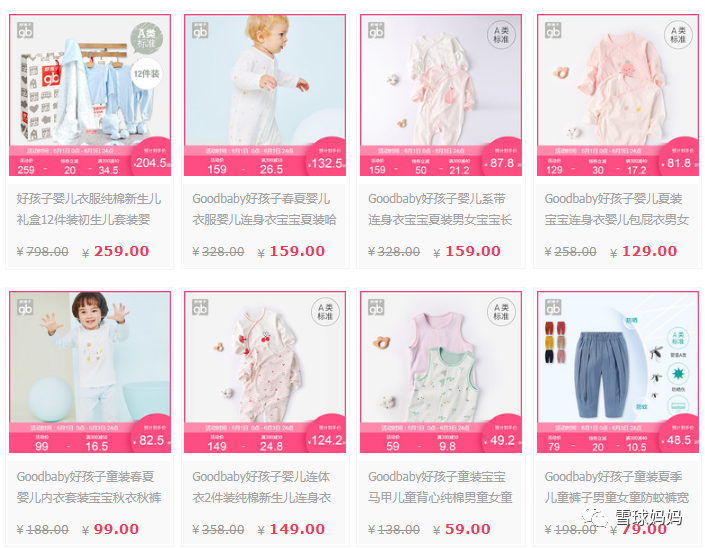Open the 12件装 newborn gift box thumbnail
Viewport: 705px width, 548px height.
point(90,95)
